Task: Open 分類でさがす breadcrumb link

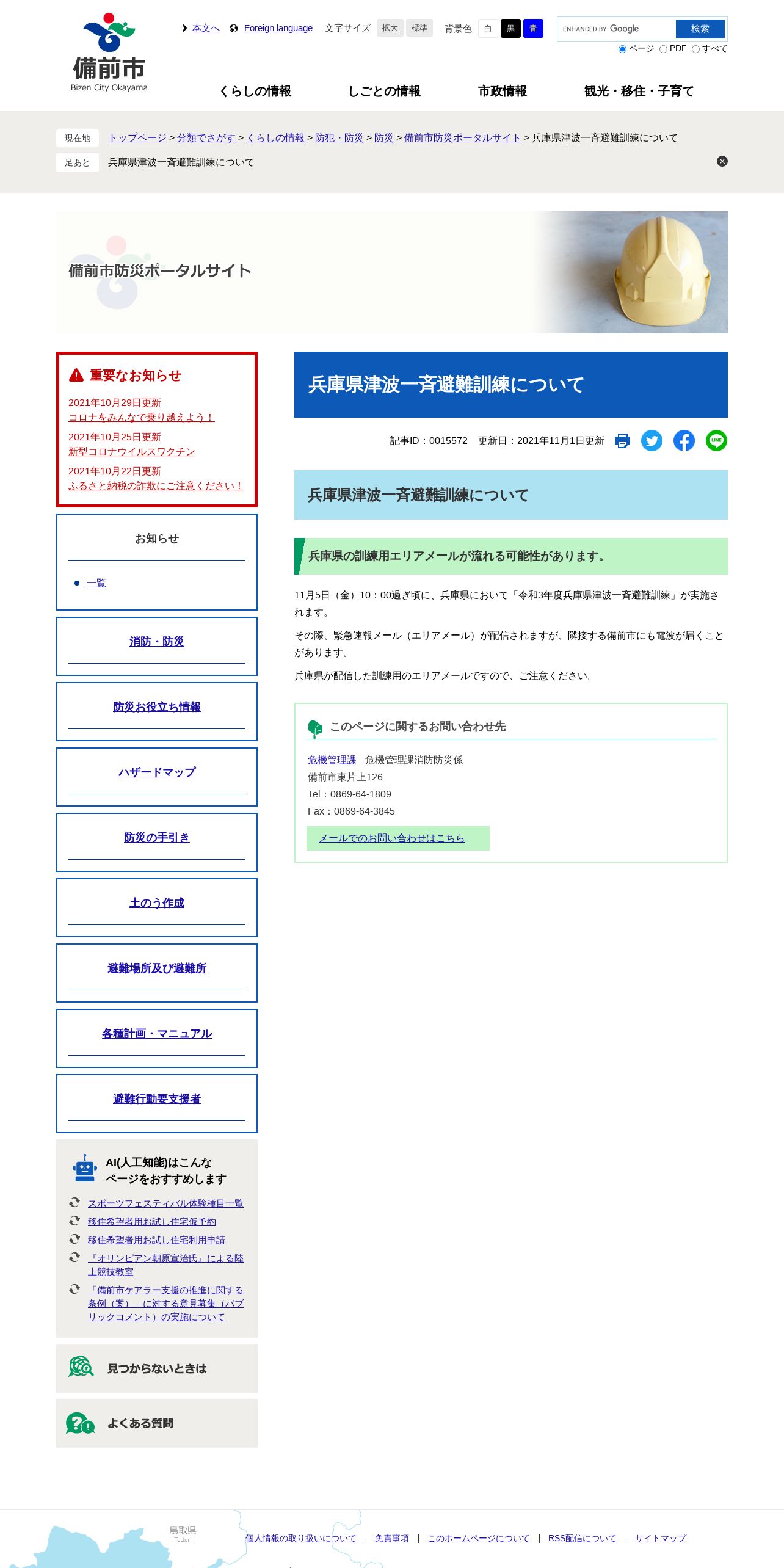Action: click(x=206, y=138)
